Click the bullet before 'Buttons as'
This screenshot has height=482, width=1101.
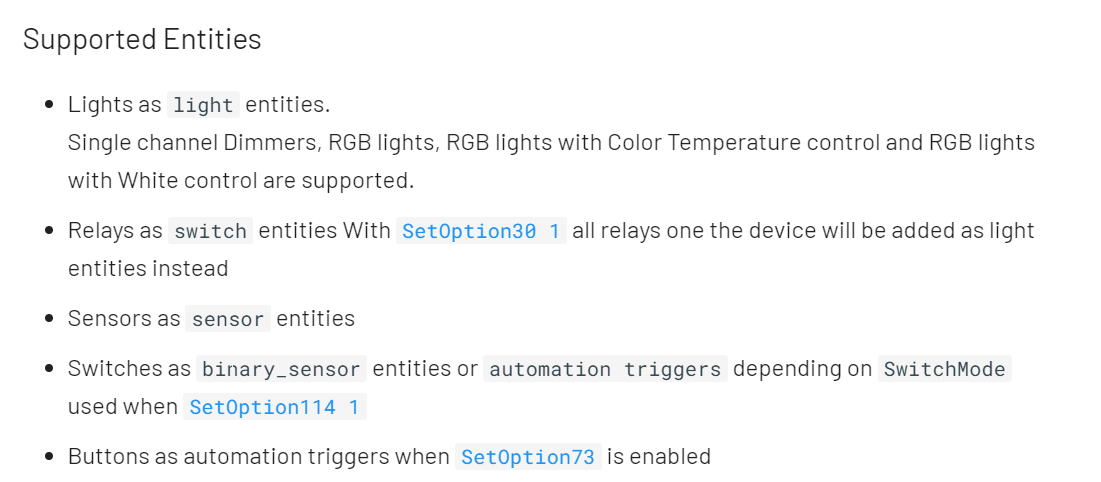click(49, 458)
